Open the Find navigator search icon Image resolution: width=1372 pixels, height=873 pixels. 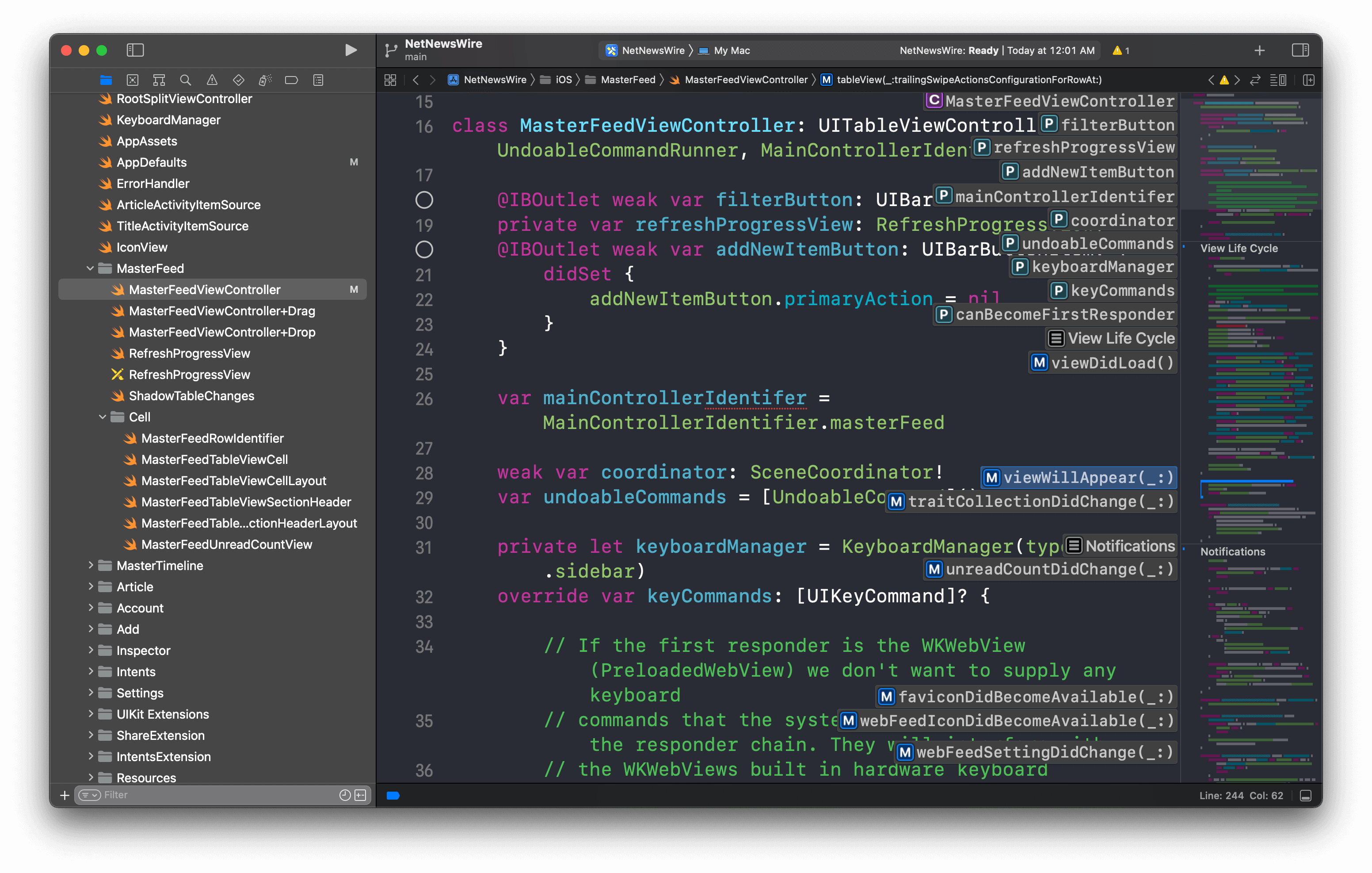pyautogui.click(x=185, y=80)
